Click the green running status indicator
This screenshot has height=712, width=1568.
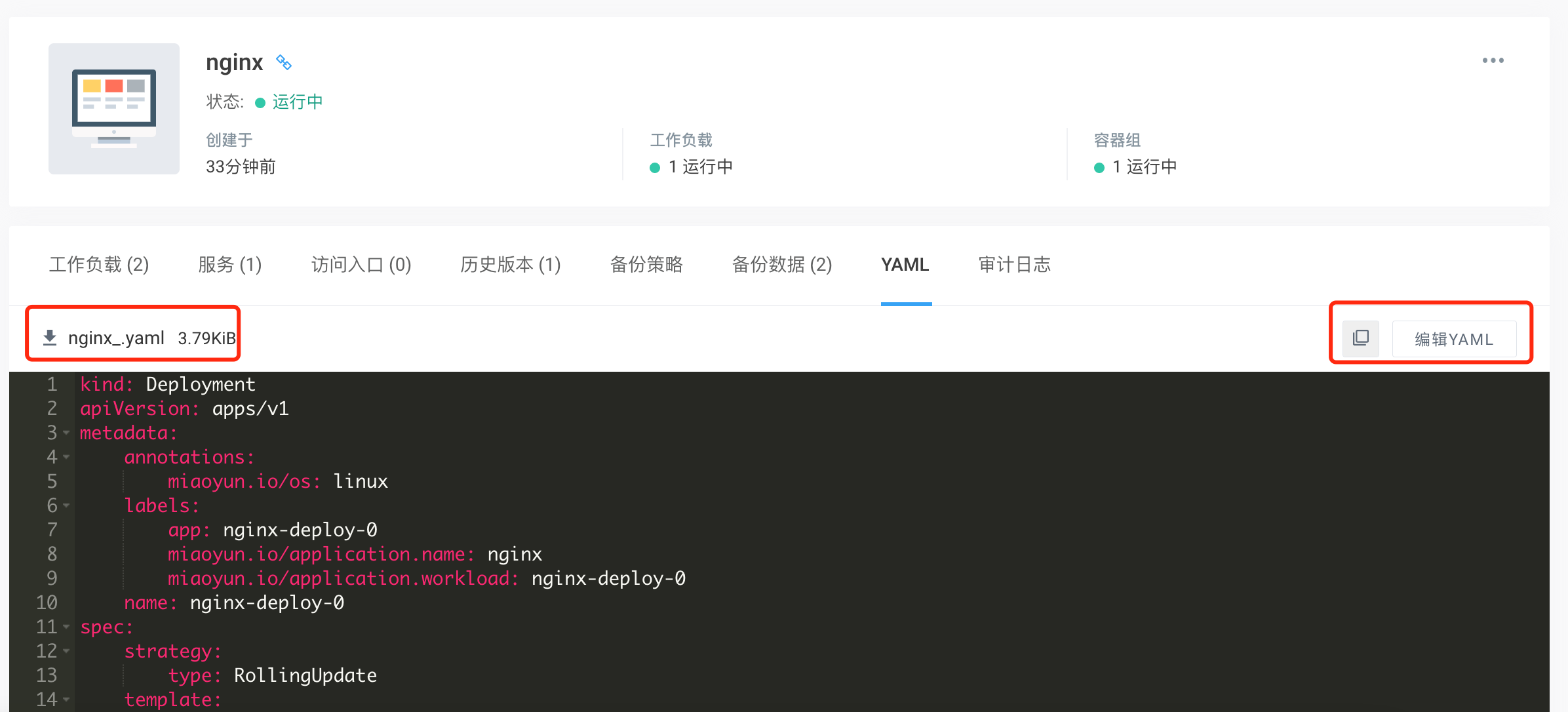(260, 102)
